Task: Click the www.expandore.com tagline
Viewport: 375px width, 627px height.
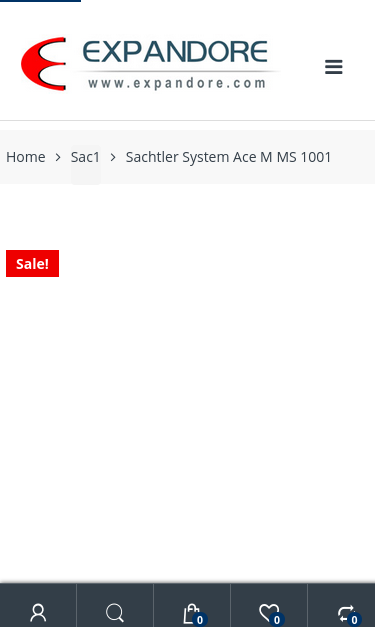Action: click(177, 83)
